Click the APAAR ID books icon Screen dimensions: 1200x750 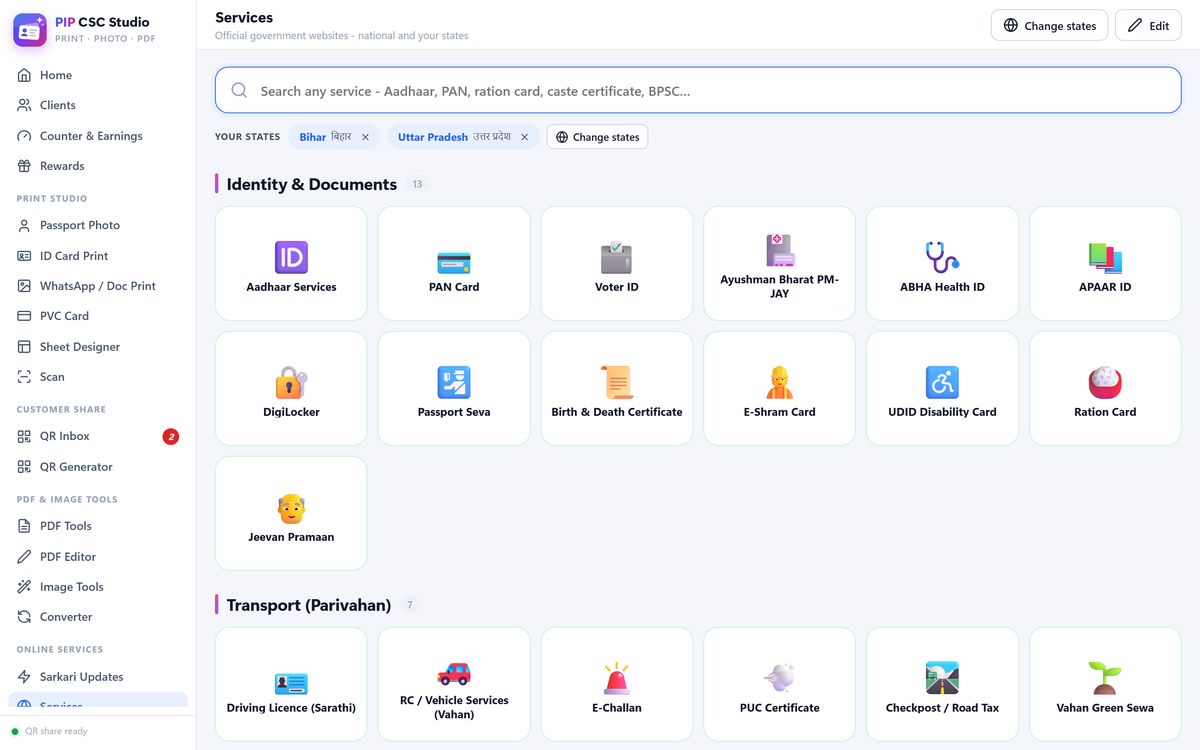coord(1105,258)
